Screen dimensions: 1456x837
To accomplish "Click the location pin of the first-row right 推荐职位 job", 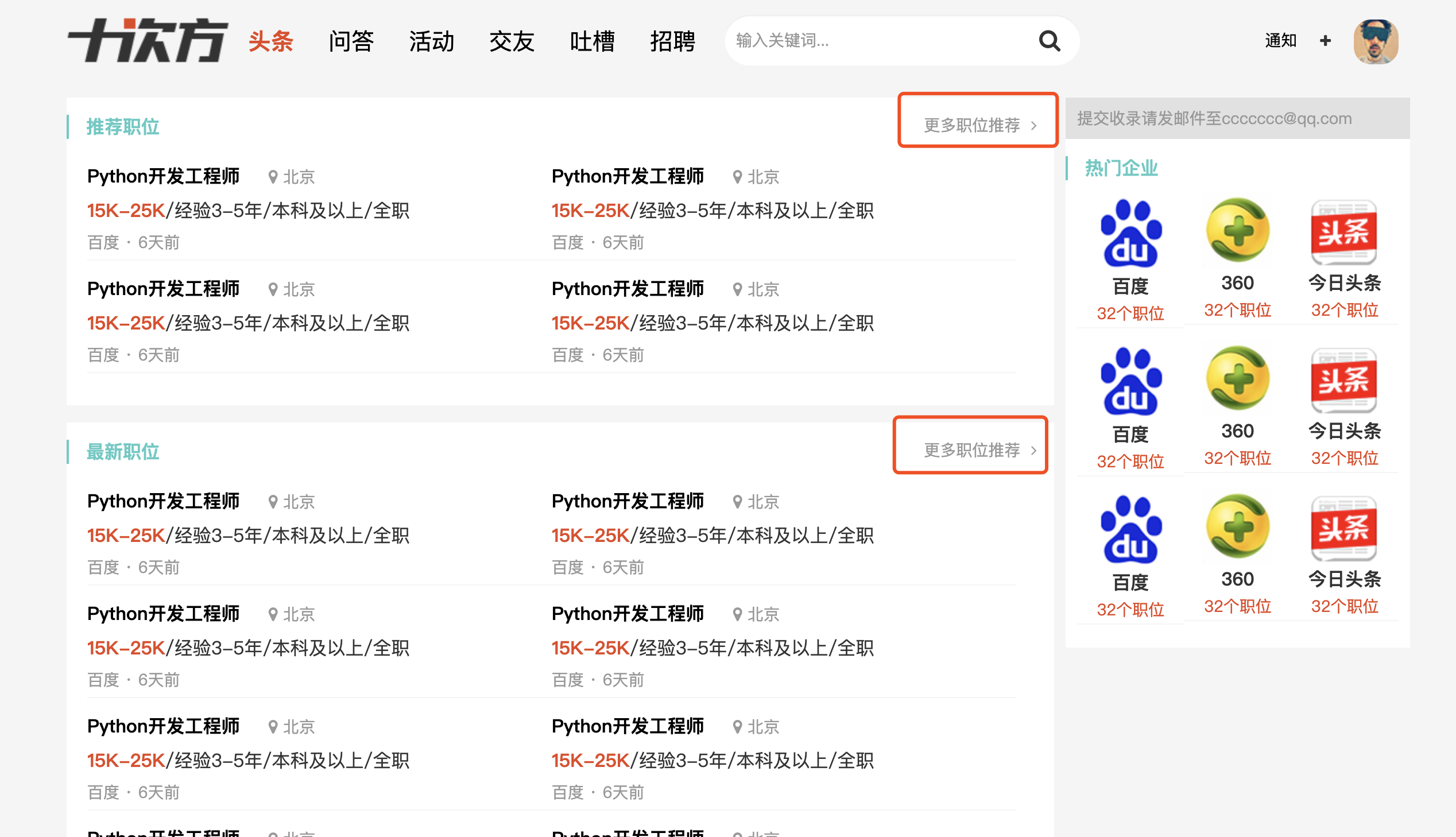I will pos(738,176).
